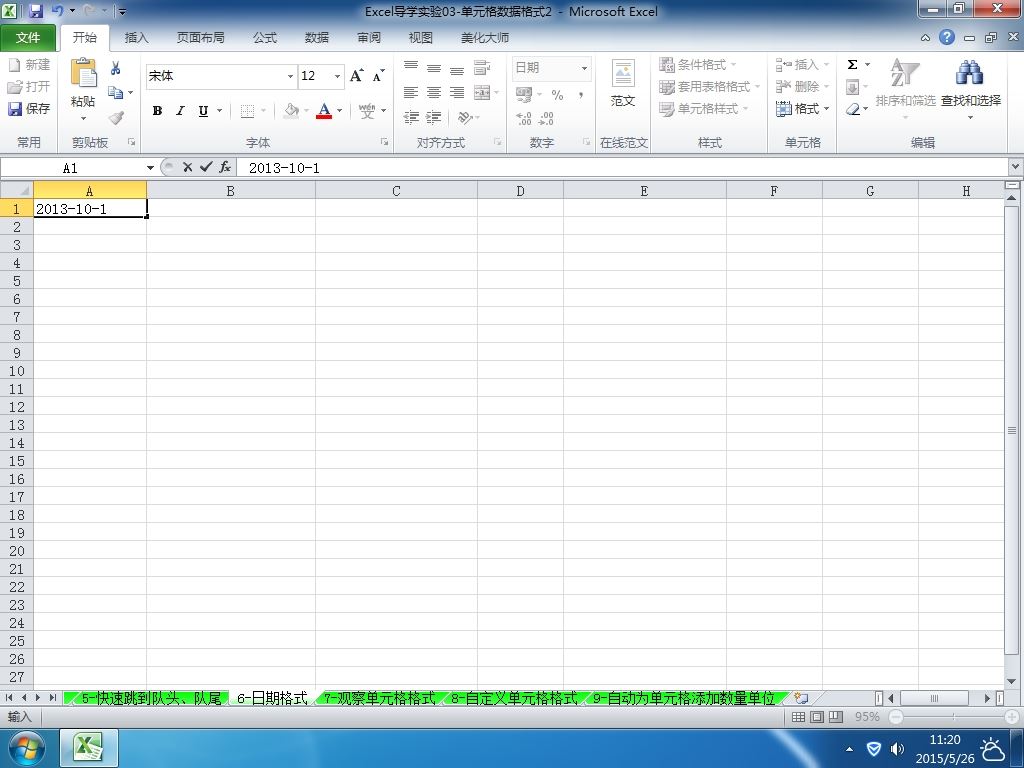The height and width of the screenshot is (768, 1024).
Task: Open sheet tab 8-自定义单元格格式
Action: pyautogui.click(x=514, y=698)
